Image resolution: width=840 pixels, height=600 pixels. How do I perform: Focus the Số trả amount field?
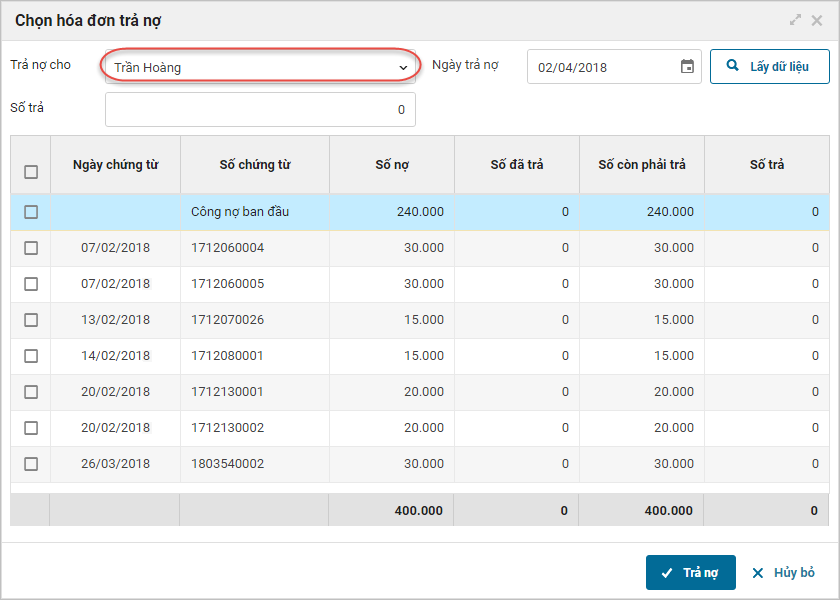tap(260, 110)
